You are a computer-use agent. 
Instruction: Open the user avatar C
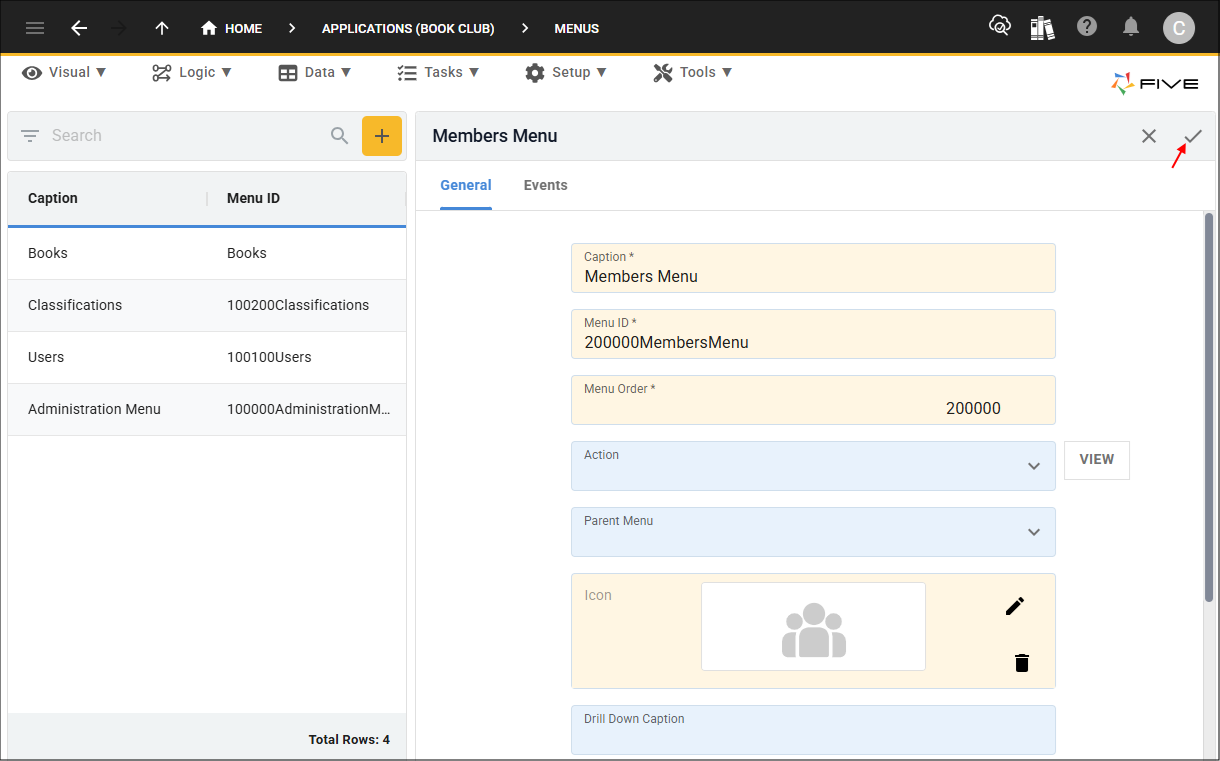(x=1179, y=28)
